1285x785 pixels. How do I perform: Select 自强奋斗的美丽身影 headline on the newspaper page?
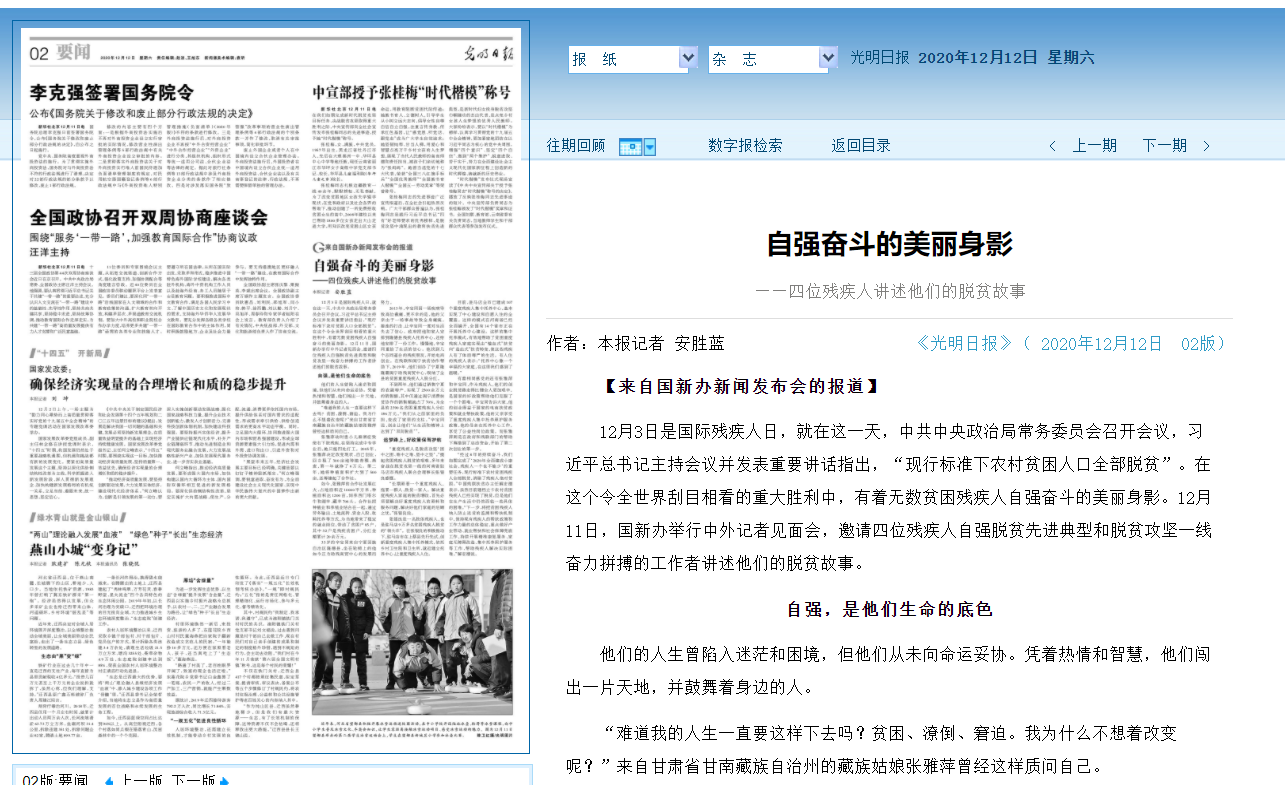click(373, 266)
